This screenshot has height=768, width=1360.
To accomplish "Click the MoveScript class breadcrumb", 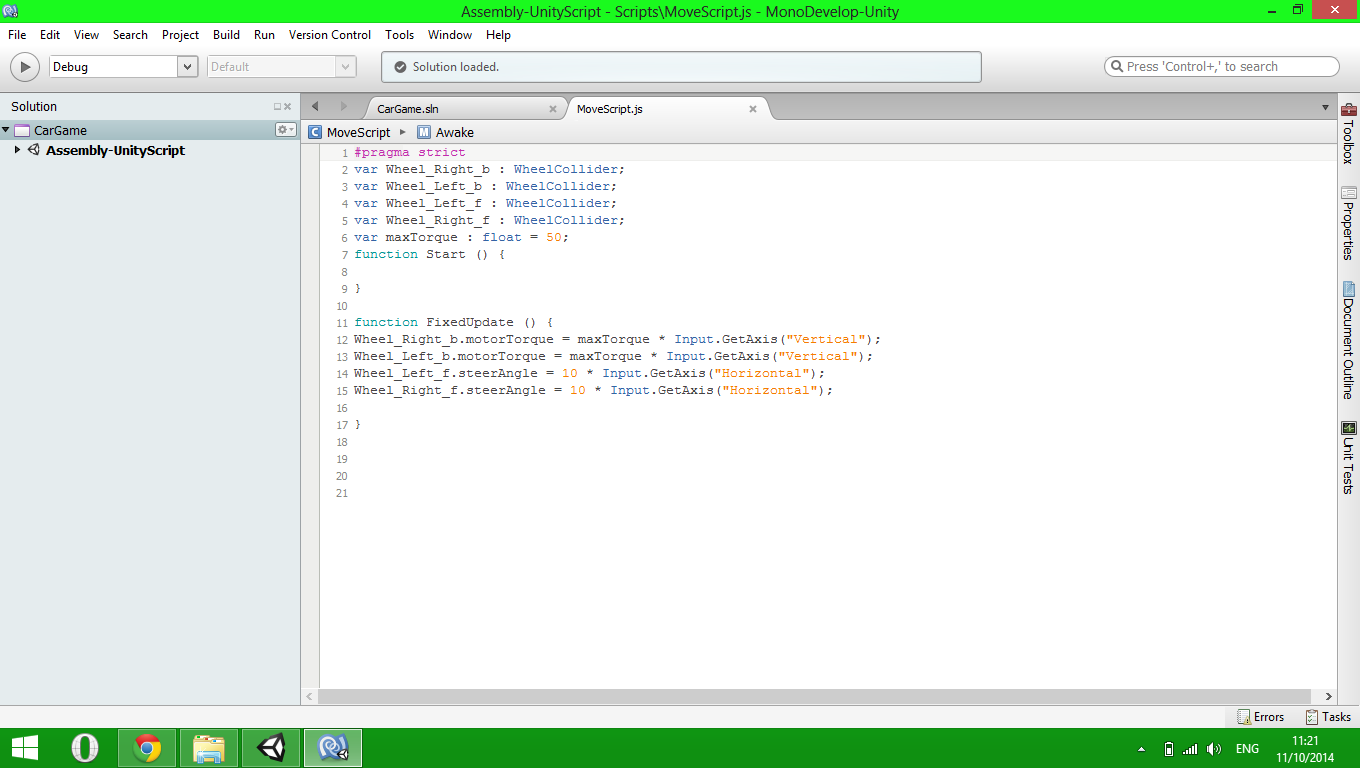I will click(x=350, y=132).
